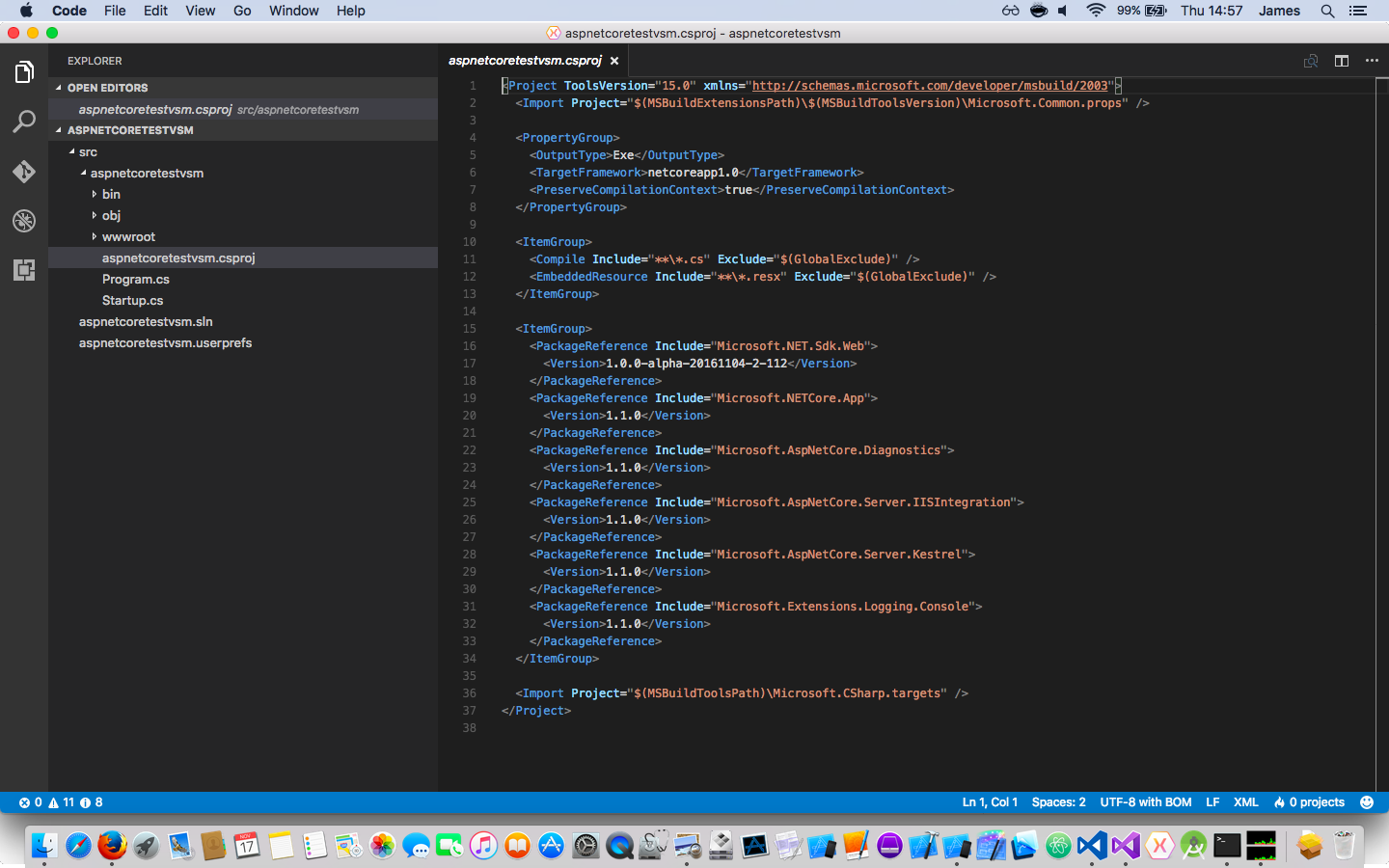
Task: Open the Go menu
Action: coord(242,11)
